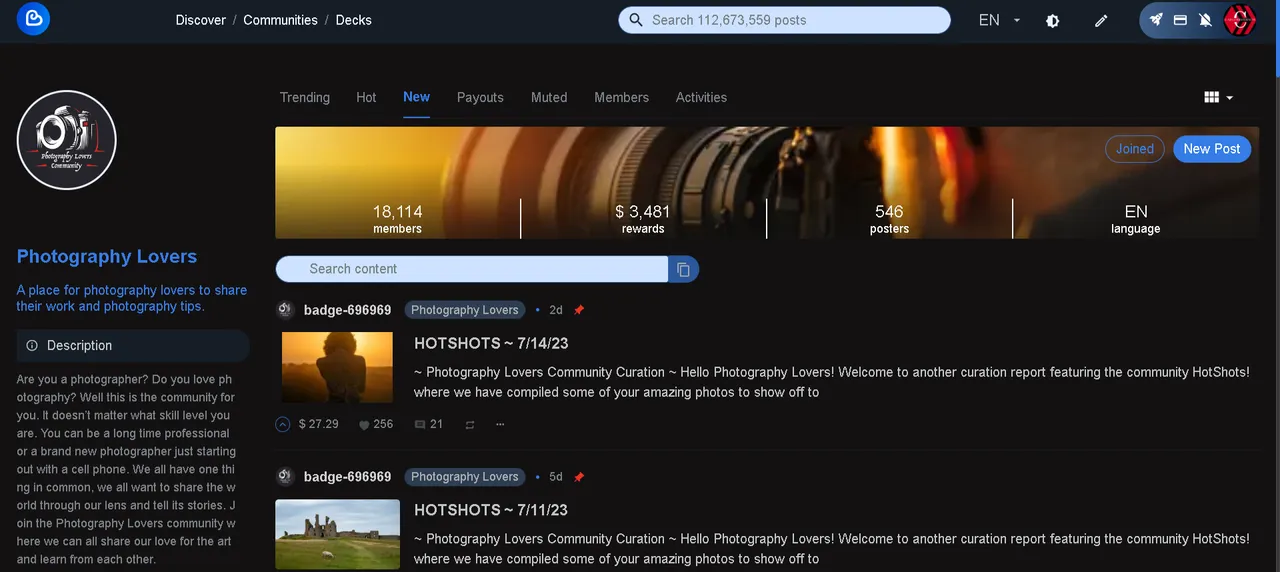
Task: Click the Ecency logo in top-left
Action: pos(33,19)
